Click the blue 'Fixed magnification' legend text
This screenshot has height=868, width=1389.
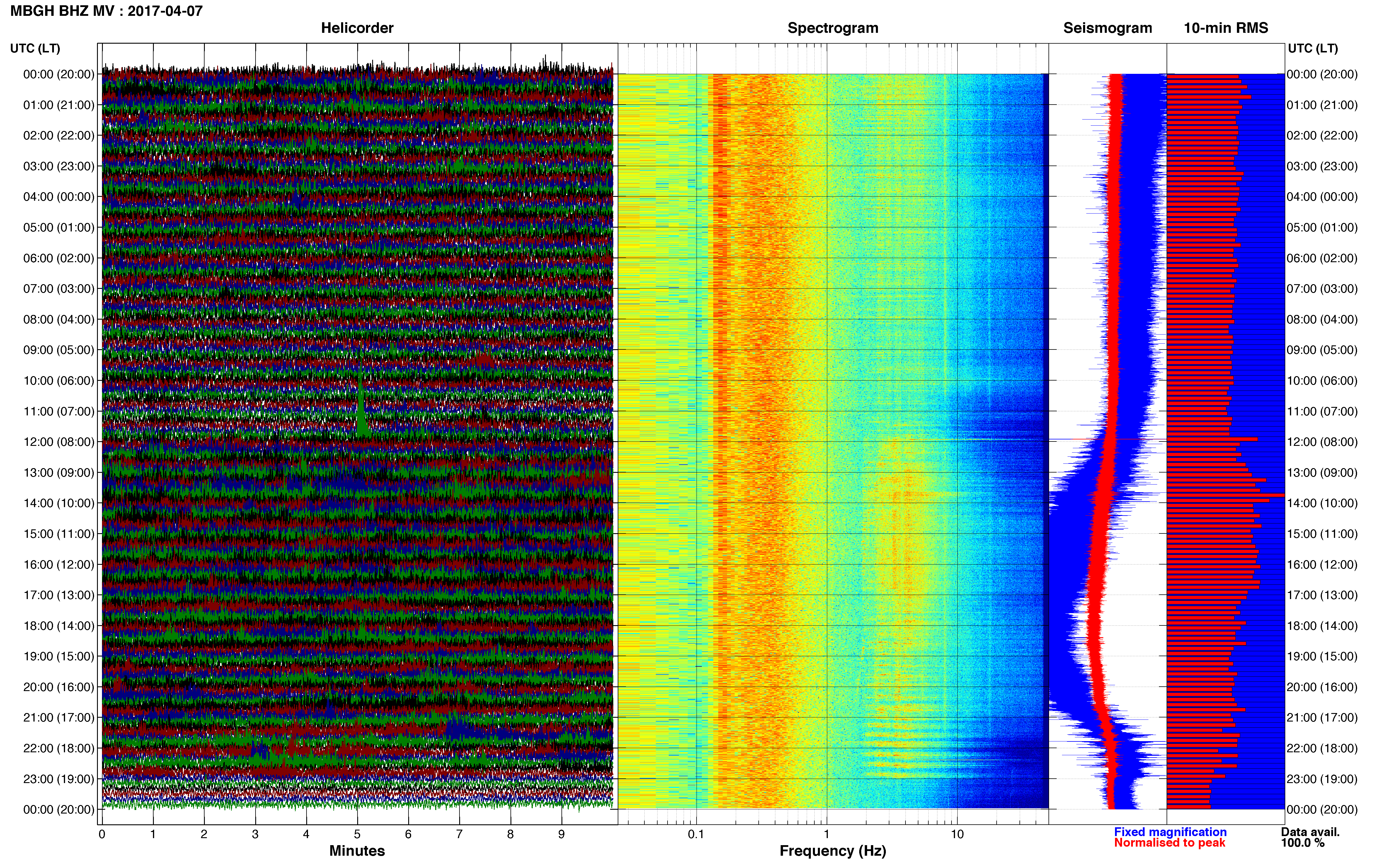pos(1170,832)
